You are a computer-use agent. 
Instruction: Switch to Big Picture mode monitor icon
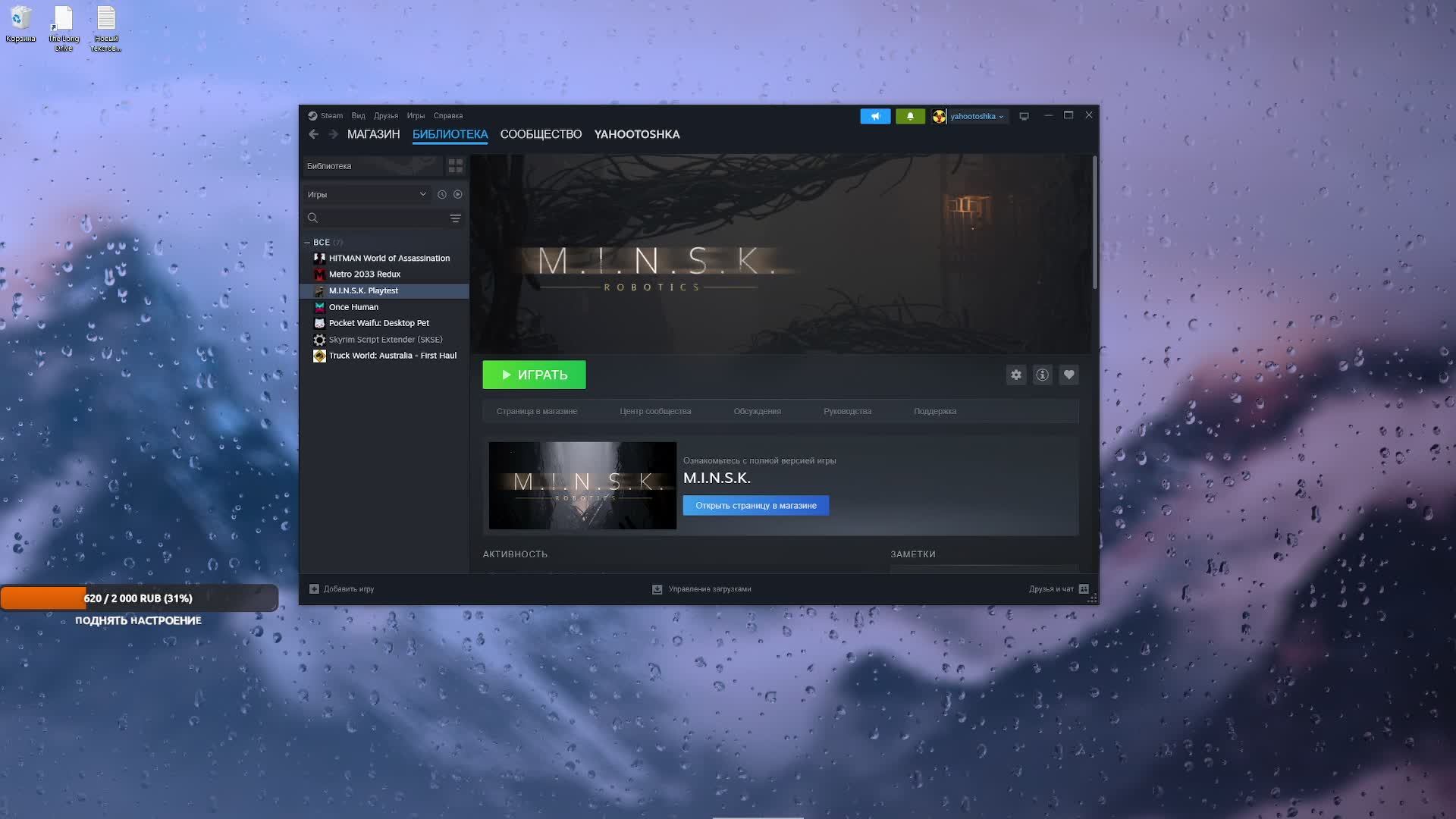(1024, 116)
